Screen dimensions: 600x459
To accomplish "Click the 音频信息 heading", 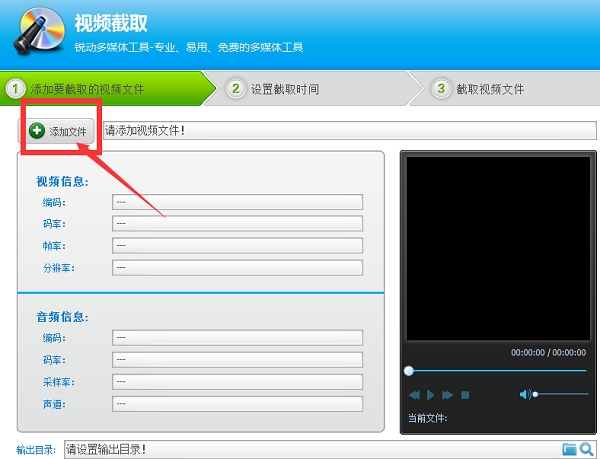I will [62, 317].
